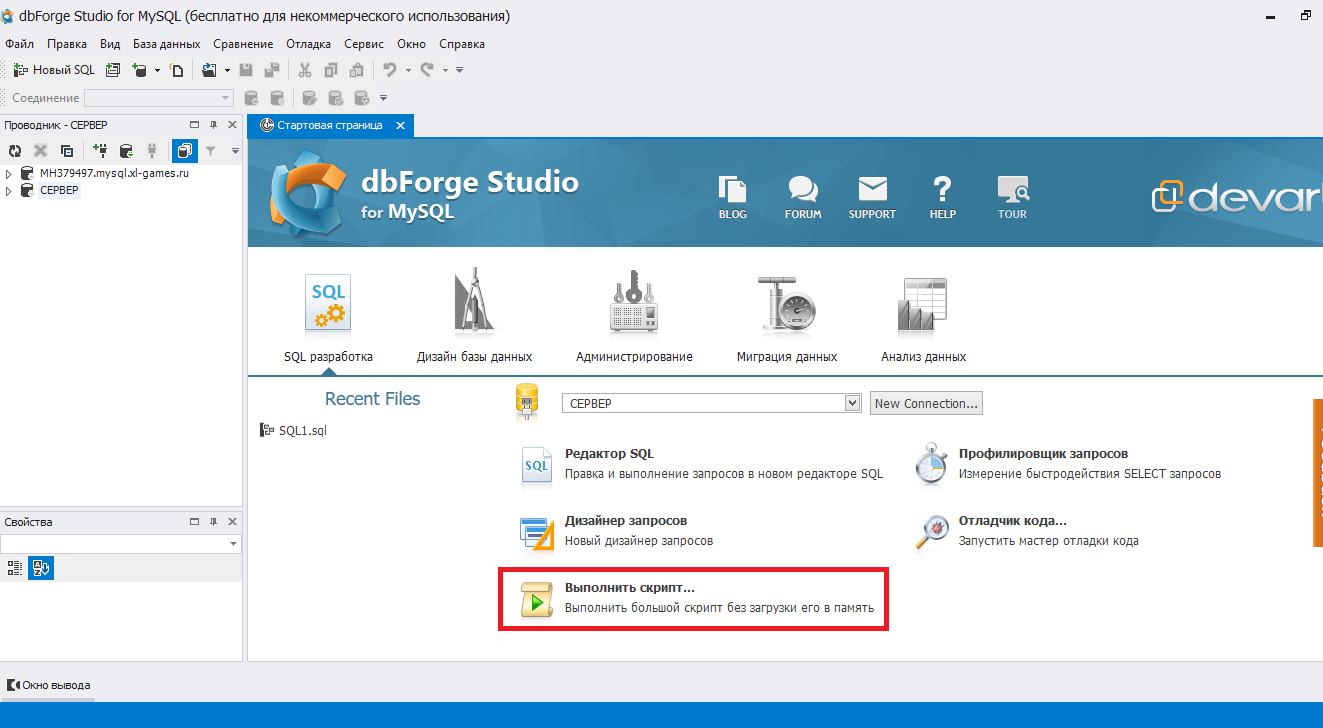The height and width of the screenshot is (728, 1323).
Task: Open the Соединение connection combo box
Action: pyautogui.click(x=158, y=98)
